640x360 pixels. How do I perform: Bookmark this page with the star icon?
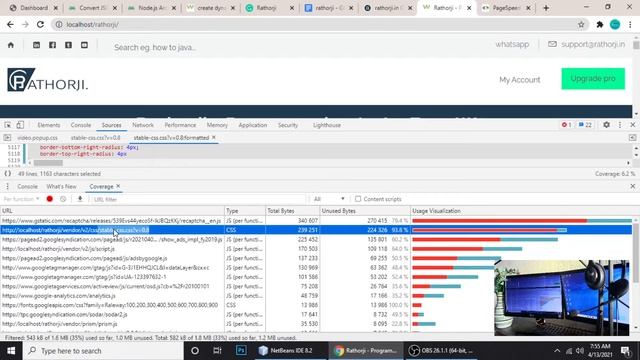point(581,24)
